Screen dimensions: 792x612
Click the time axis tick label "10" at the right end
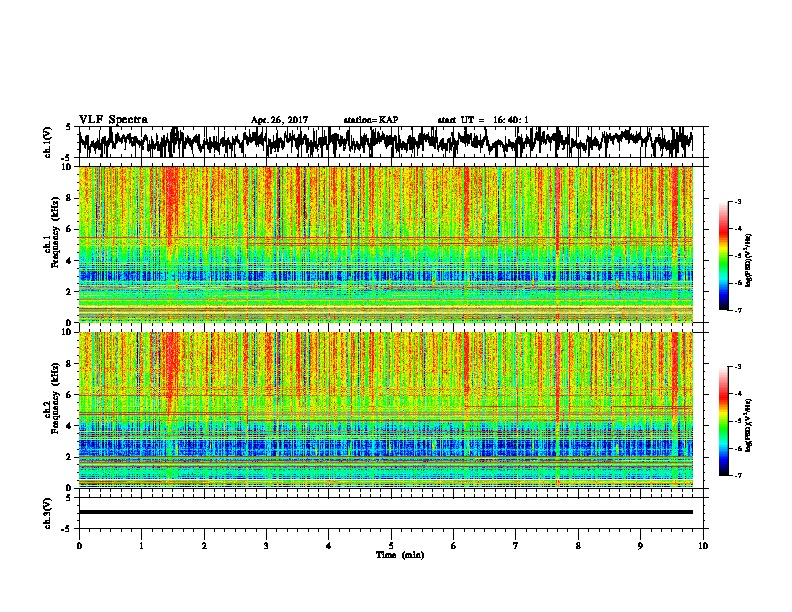703,546
